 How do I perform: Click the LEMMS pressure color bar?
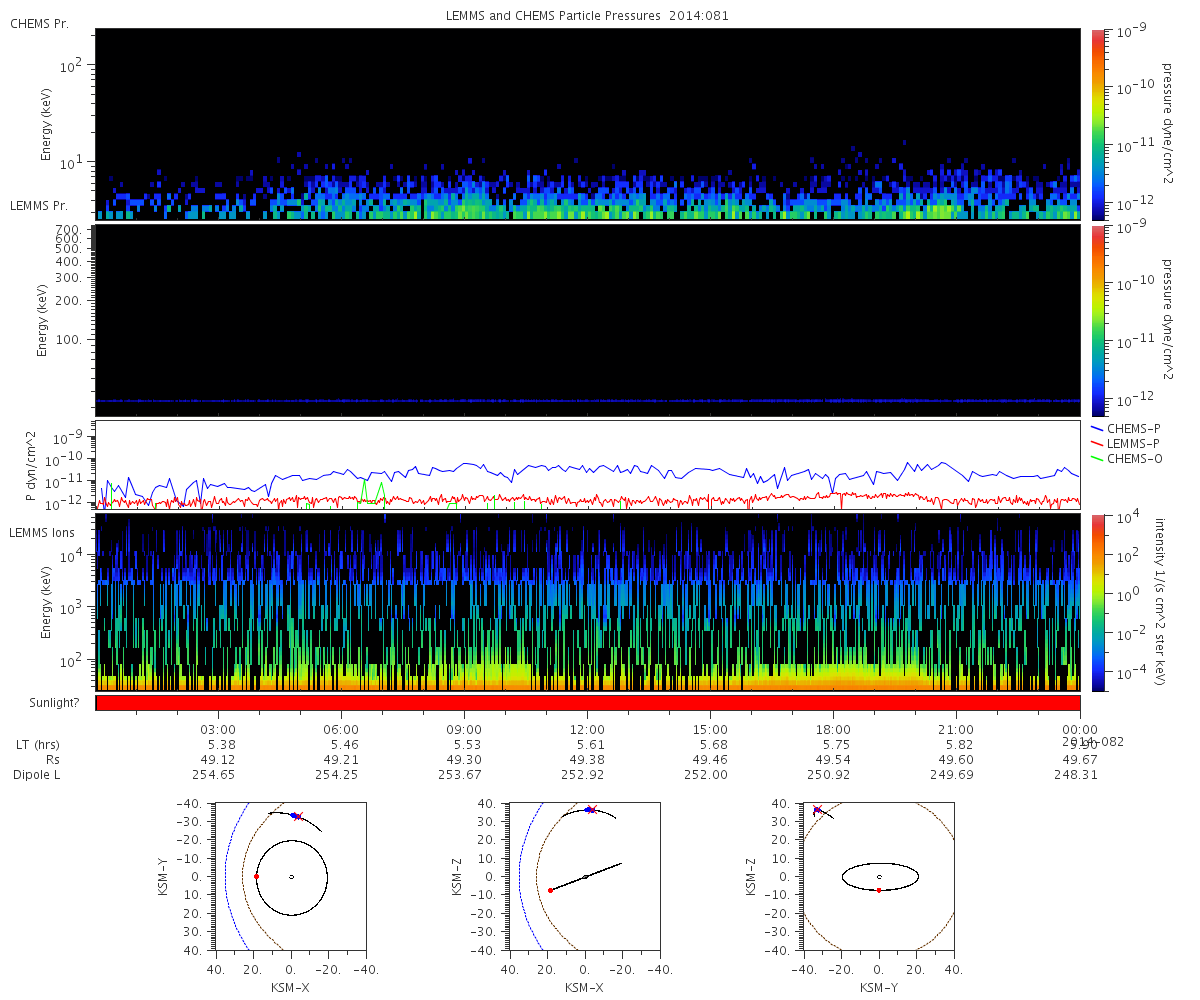coord(1098,320)
